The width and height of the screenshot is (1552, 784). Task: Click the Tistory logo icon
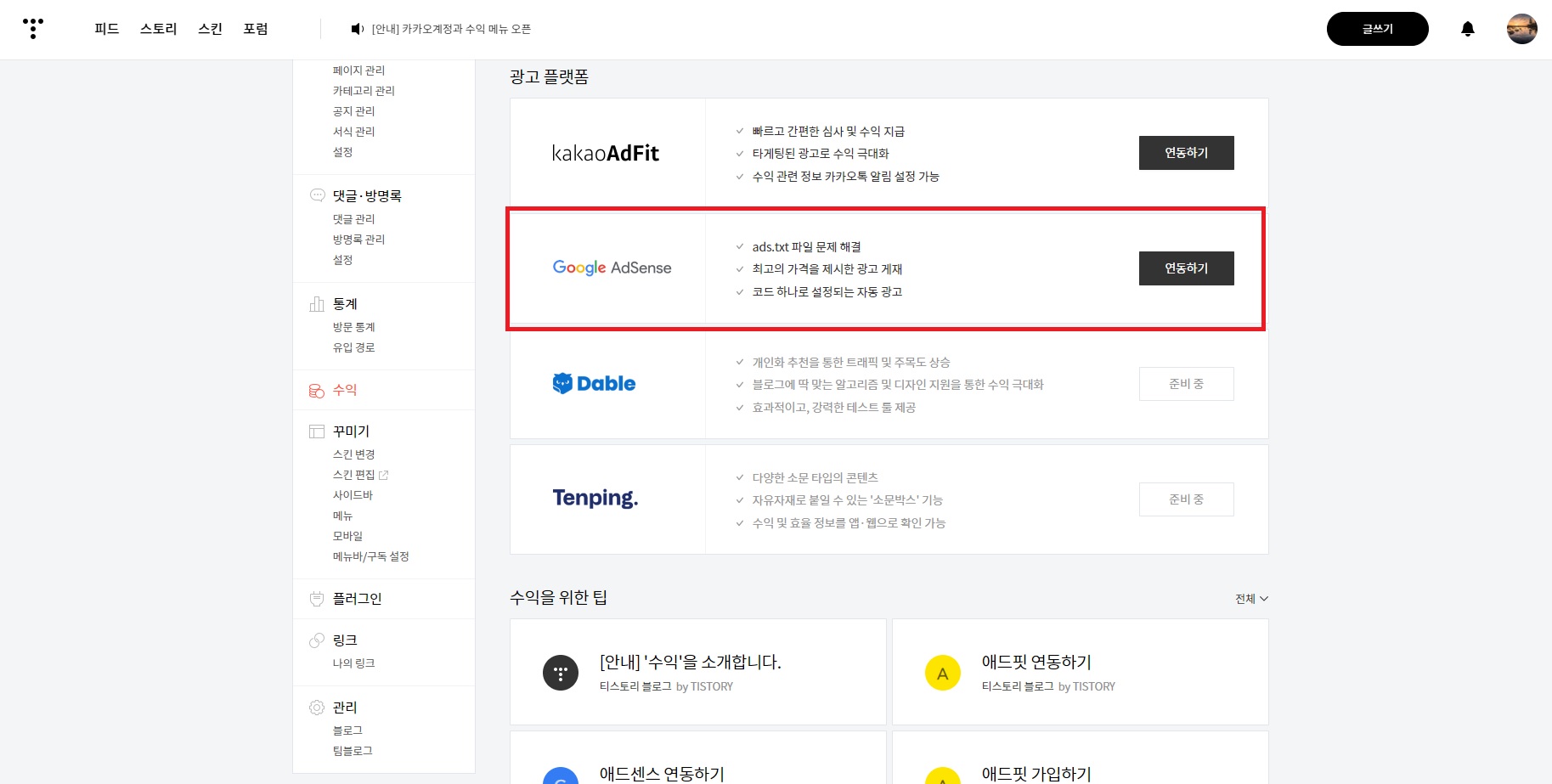[33, 29]
